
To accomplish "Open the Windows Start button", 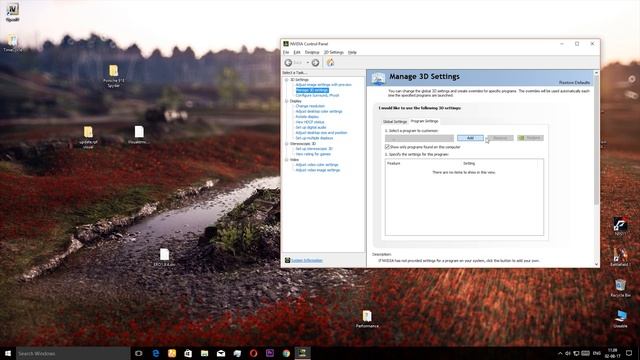I will 8,353.
